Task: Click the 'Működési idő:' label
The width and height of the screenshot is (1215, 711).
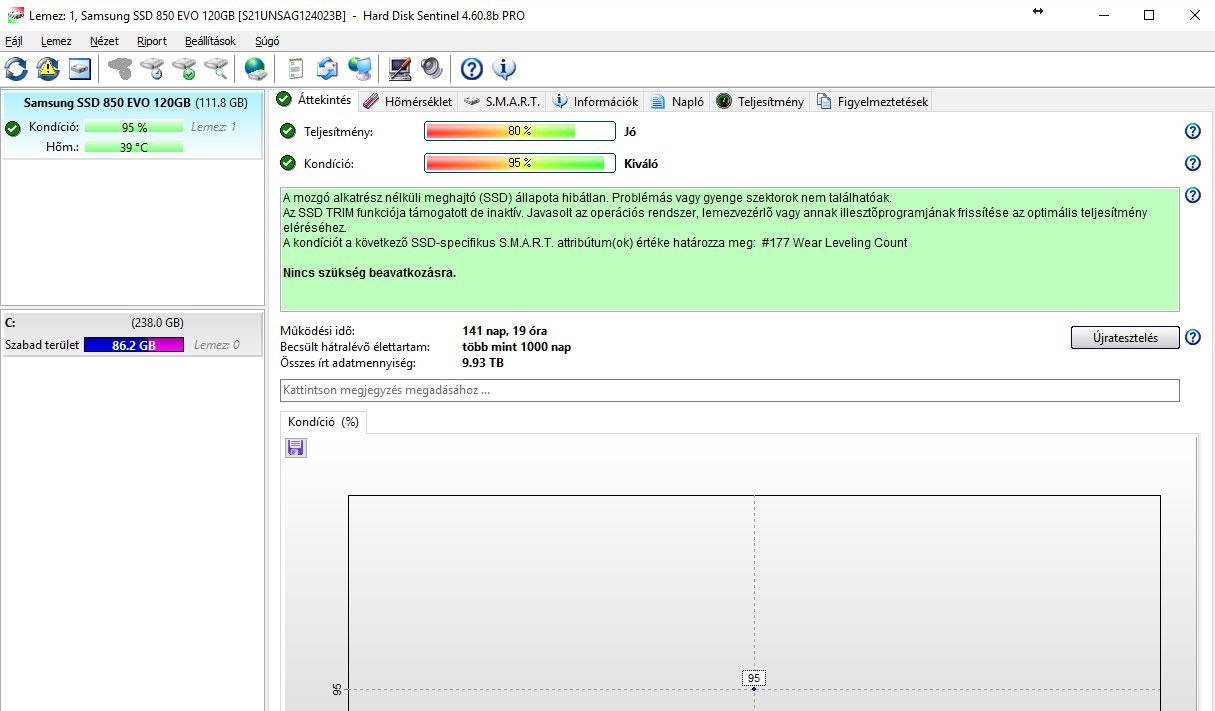Action: tap(317, 331)
